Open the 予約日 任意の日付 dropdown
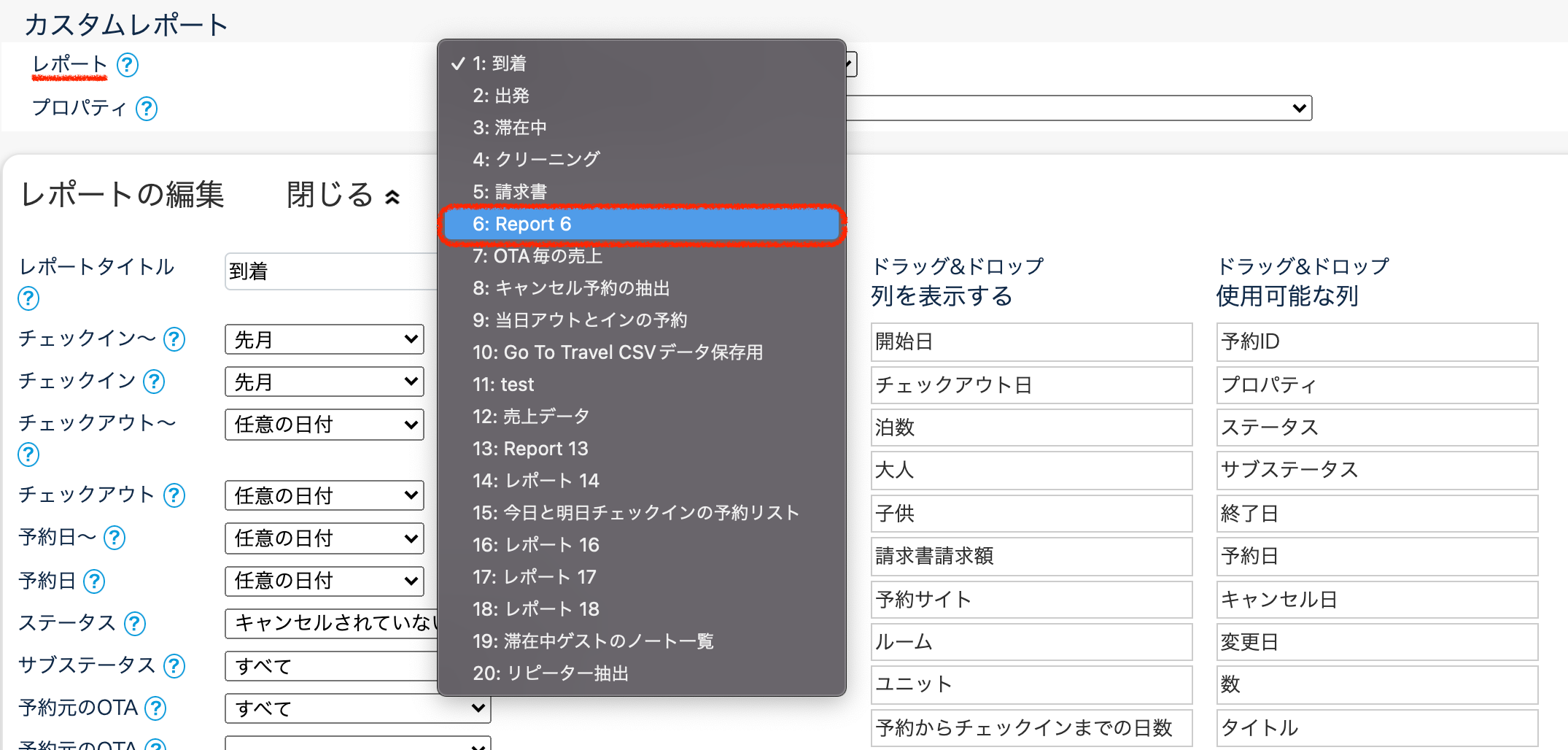 click(x=325, y=581)
